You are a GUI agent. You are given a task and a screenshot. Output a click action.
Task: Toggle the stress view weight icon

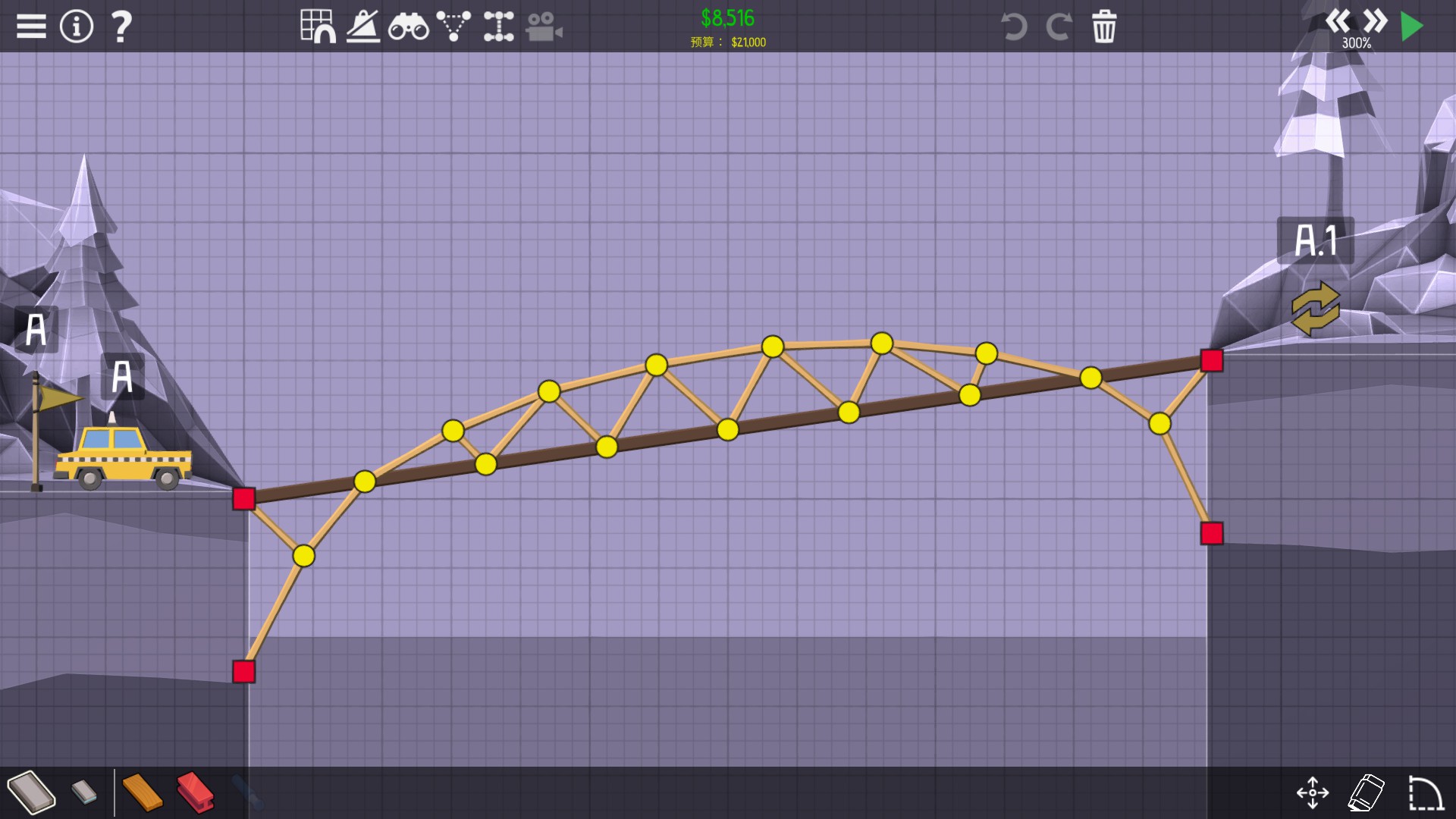click(363, 27)
